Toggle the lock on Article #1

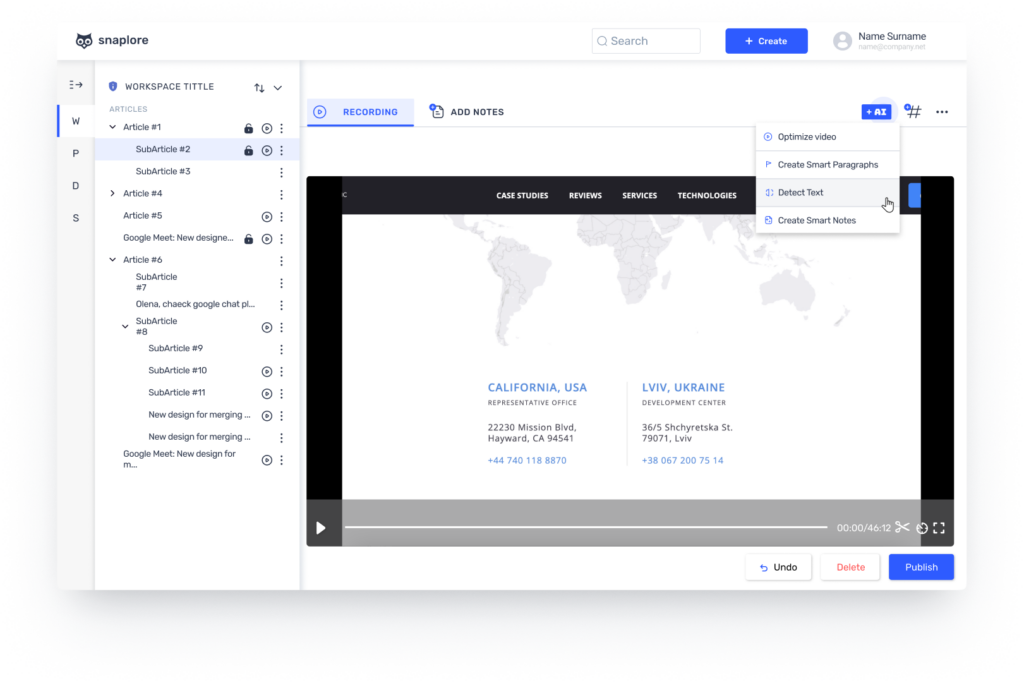tap(248, 129)
